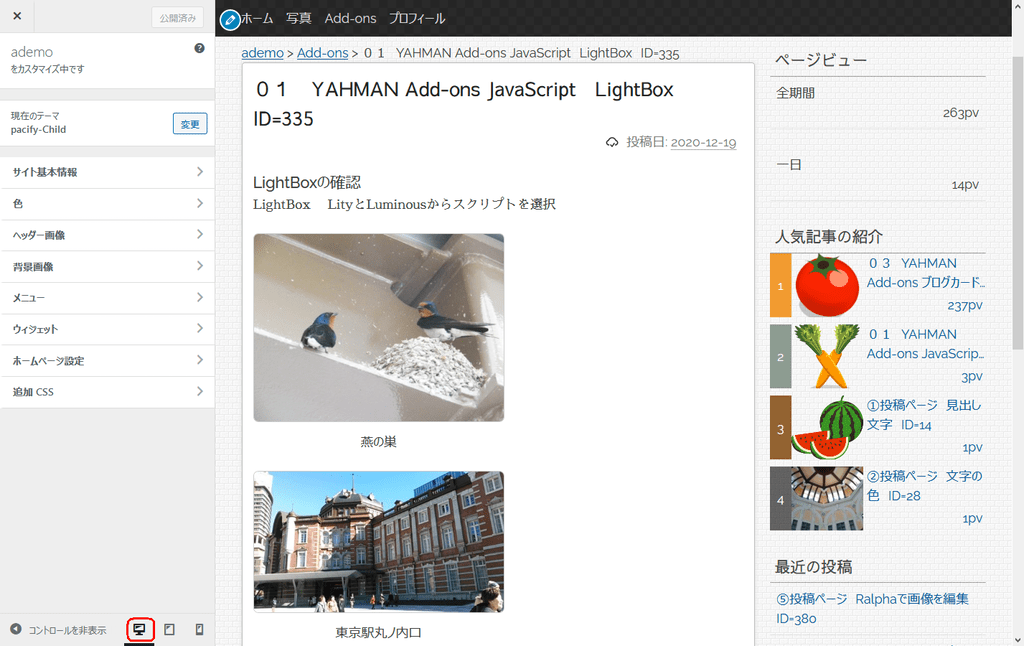Viewport: 1024px width, 646px height.
Task: Click the dome ceiling thumbnail in popular posts
Action: (827, 498)
